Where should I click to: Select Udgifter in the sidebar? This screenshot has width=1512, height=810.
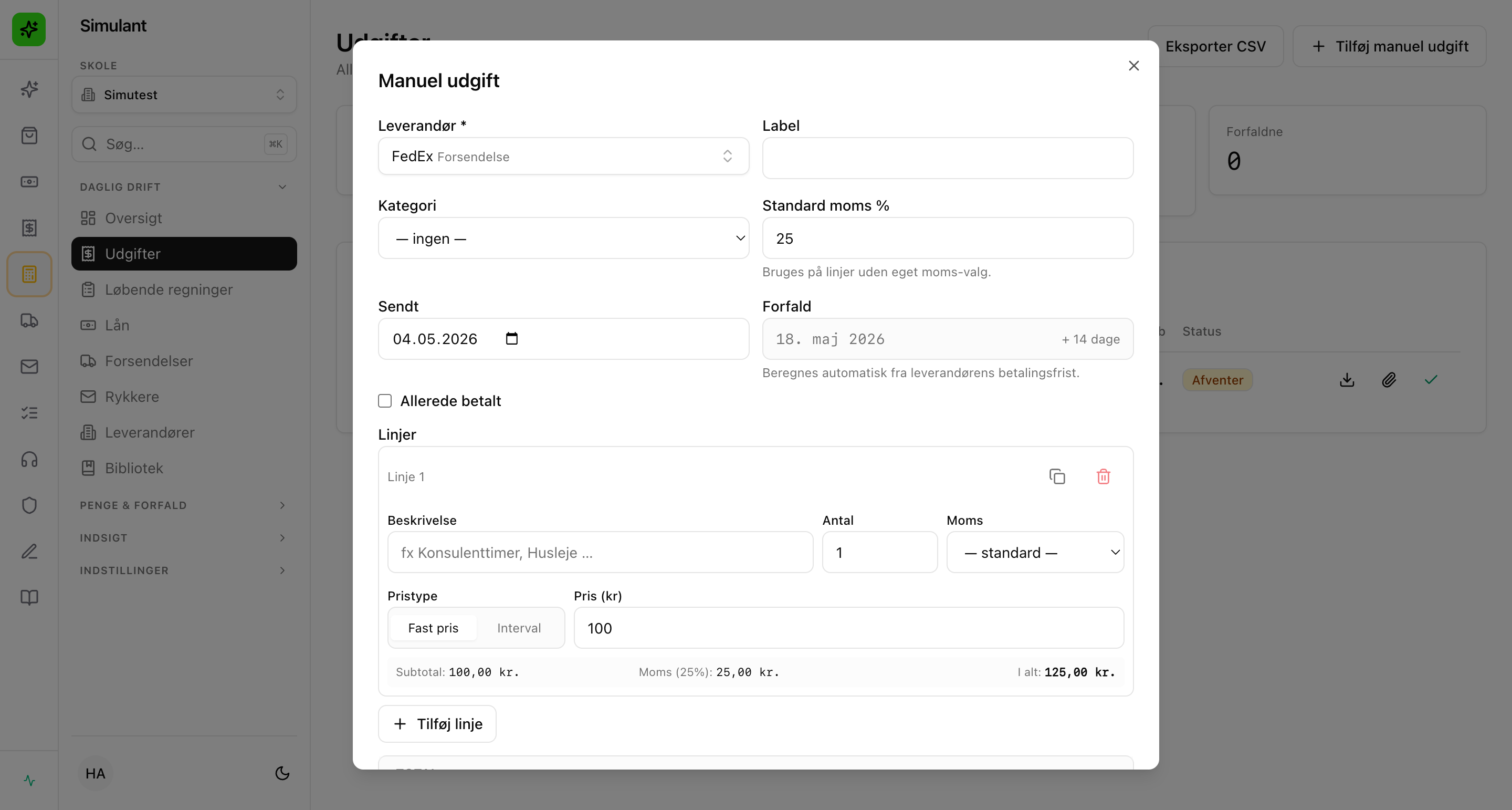(184, 254)
